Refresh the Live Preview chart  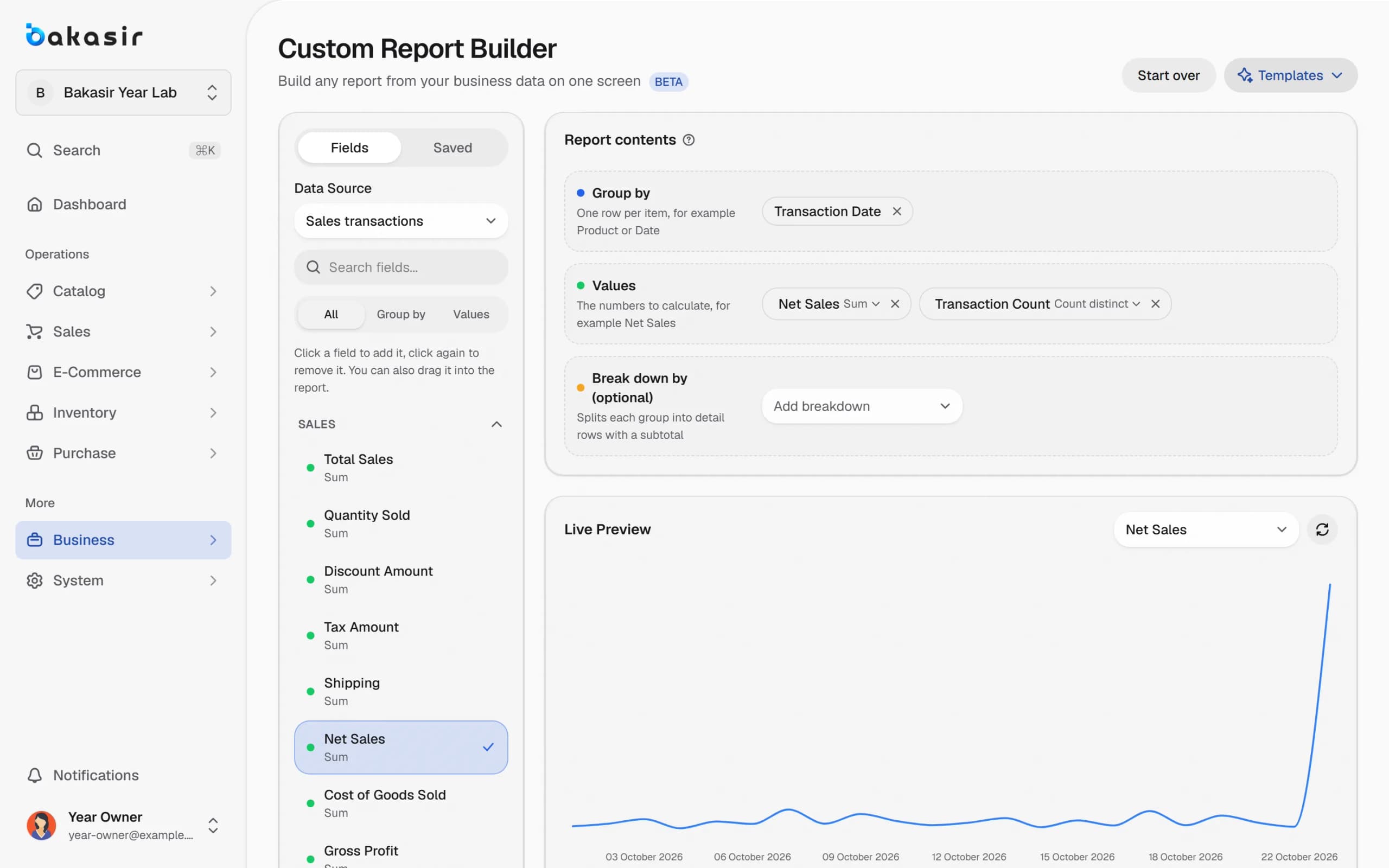coord(1322,529)
